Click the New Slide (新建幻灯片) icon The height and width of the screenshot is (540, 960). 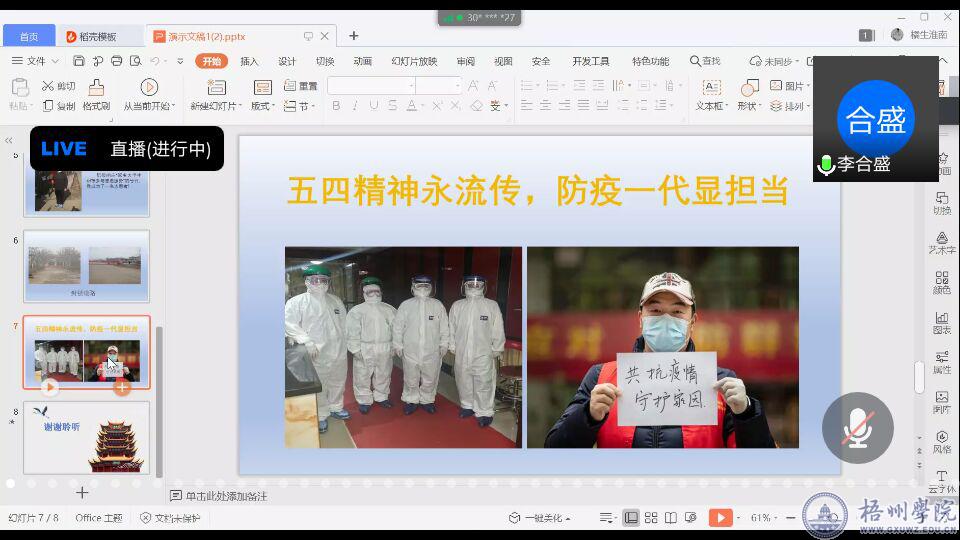[x=215, y=88]
